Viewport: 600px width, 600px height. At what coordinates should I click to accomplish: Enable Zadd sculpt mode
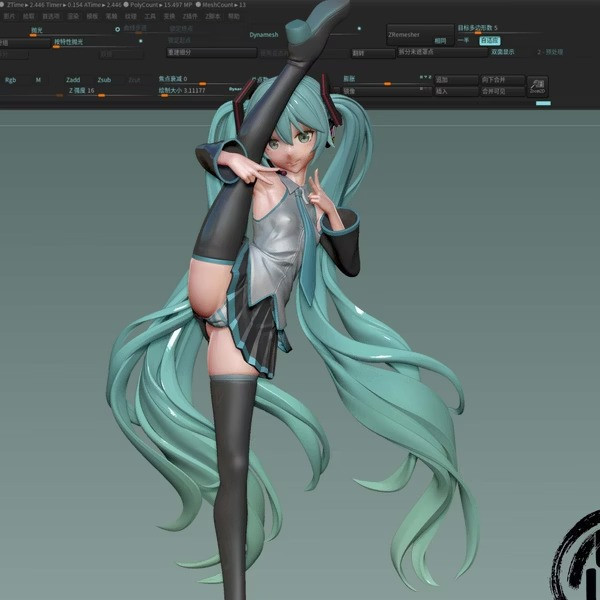point(73,80)
